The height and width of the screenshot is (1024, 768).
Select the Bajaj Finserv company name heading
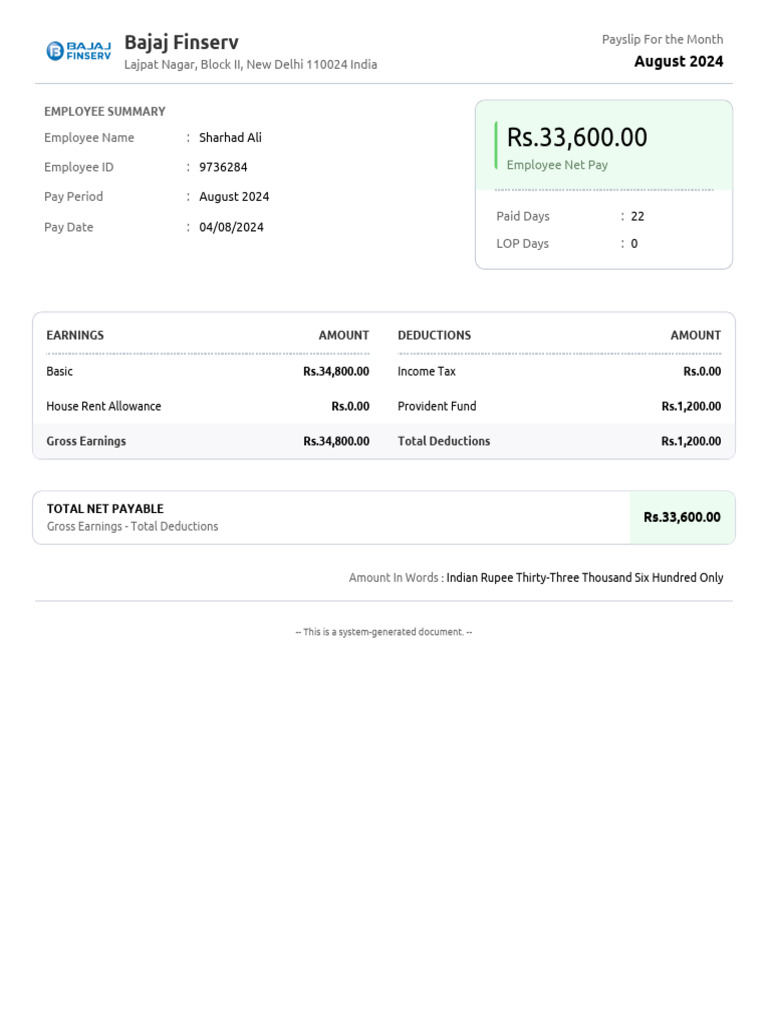182,42
